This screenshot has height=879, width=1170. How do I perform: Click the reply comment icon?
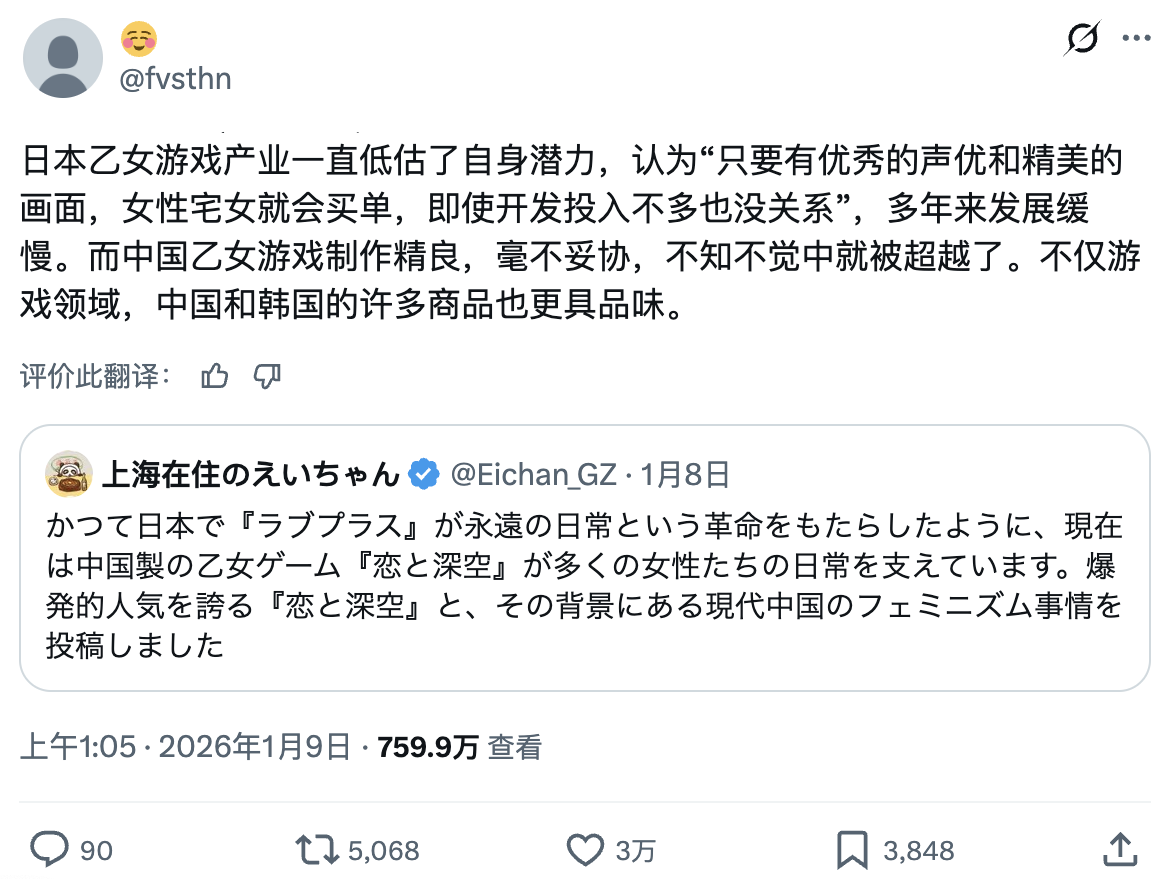(48, 850)
